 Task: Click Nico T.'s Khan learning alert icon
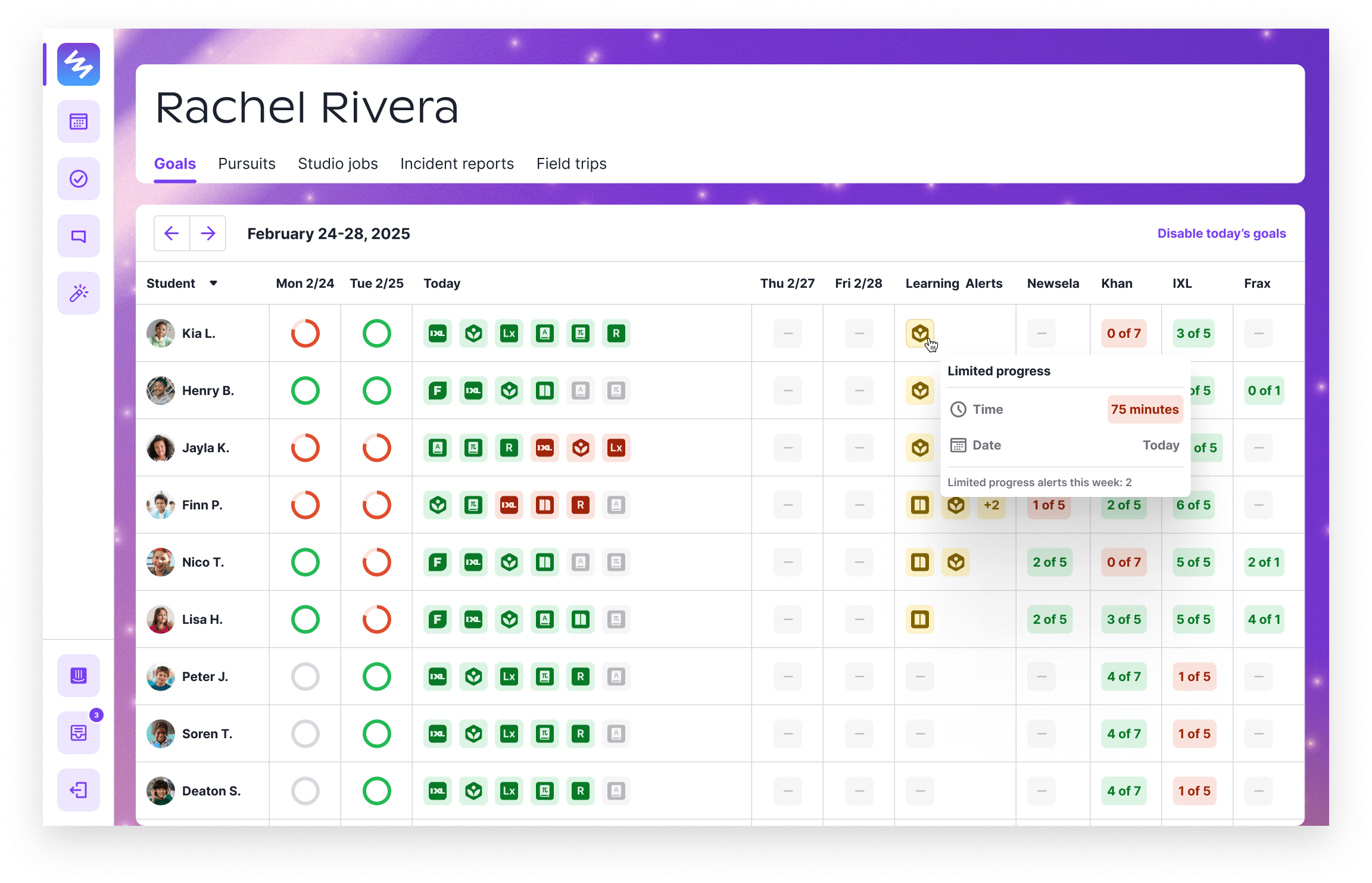click(x=956, y=562)
